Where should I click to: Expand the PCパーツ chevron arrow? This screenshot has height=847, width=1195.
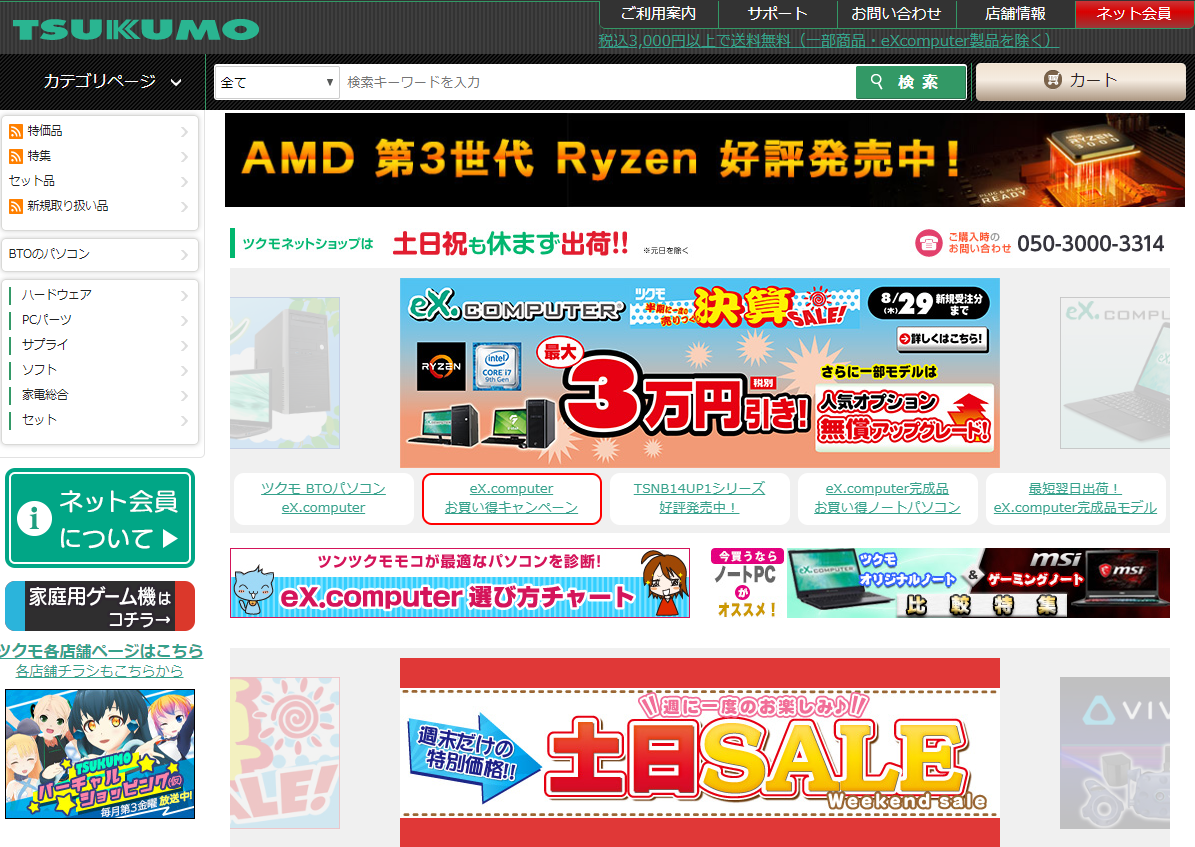pos(184,320)
